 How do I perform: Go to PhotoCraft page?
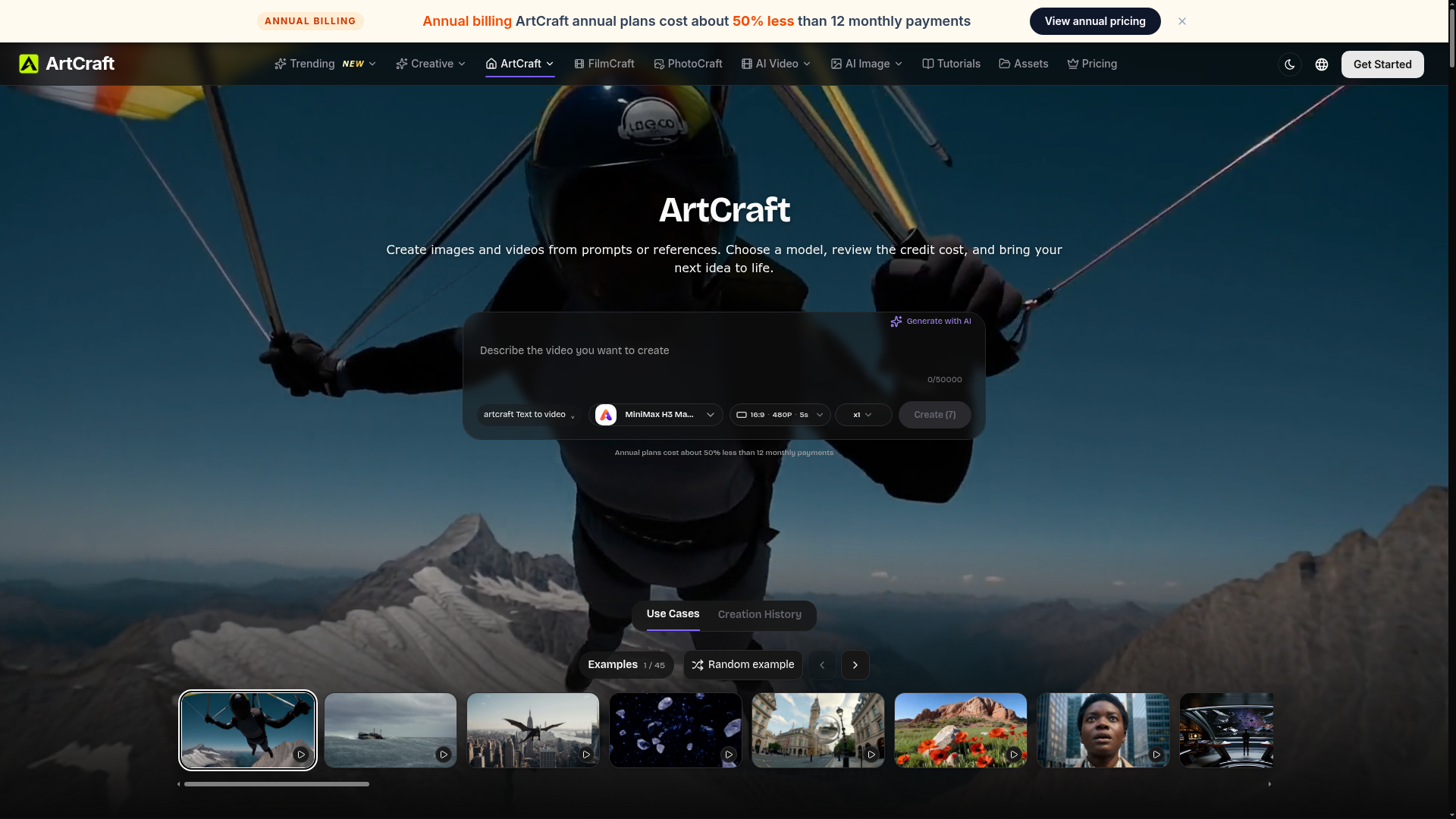[688, 64]
